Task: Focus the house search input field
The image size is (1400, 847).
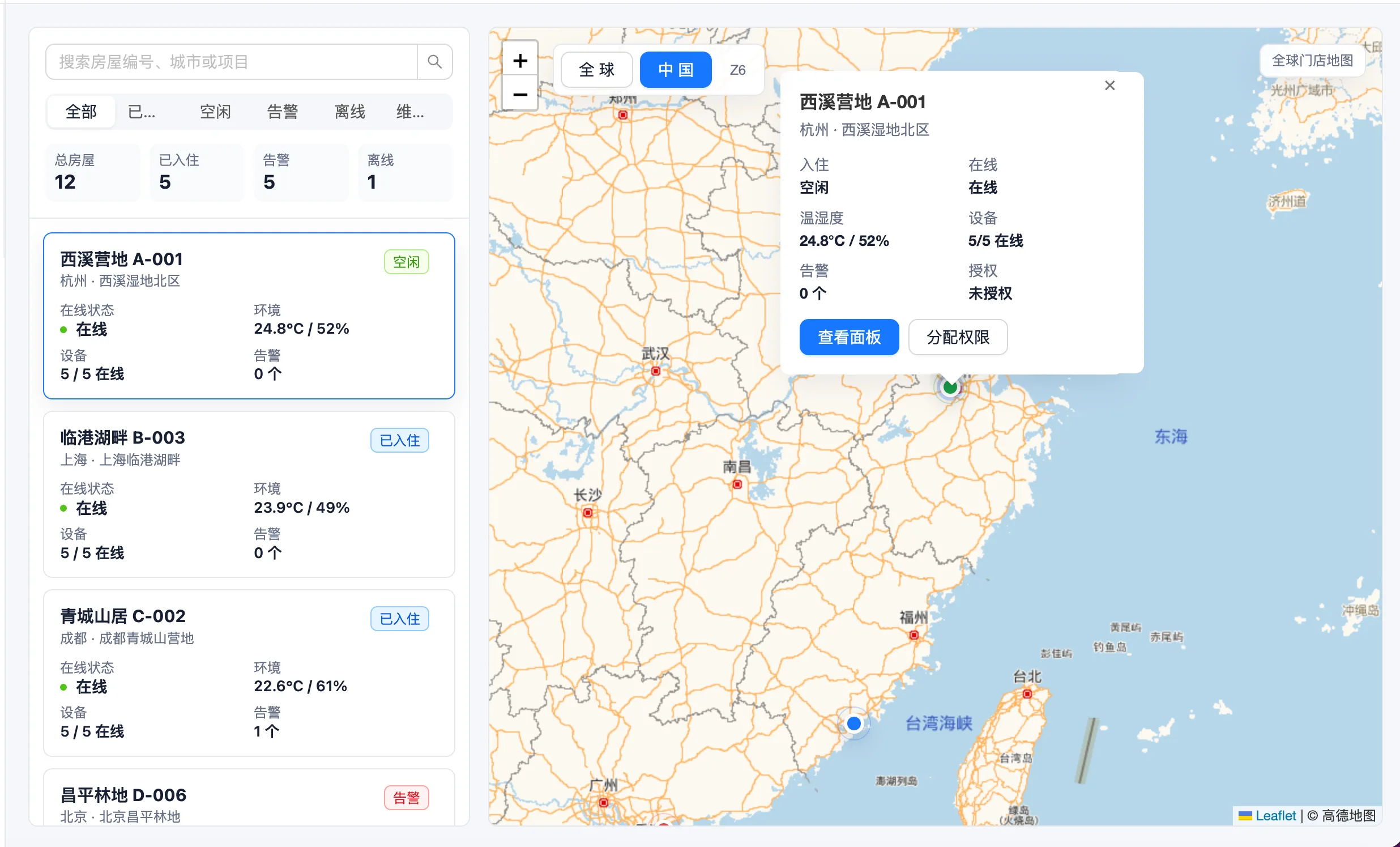Action: 232,62
